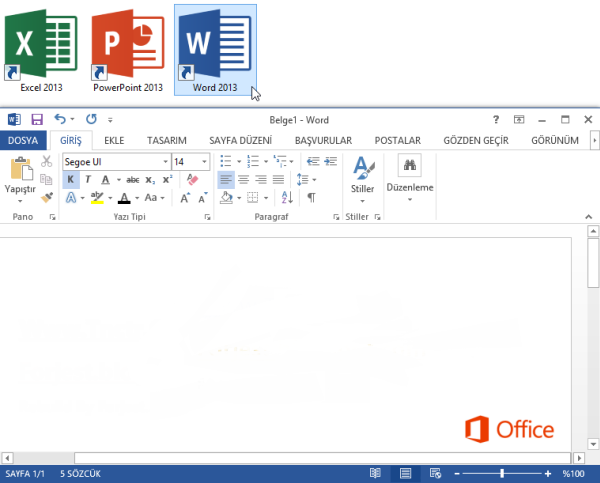Click the Undo arrow icon
This screenshot has height=483, width=600.
click(60, 119)
